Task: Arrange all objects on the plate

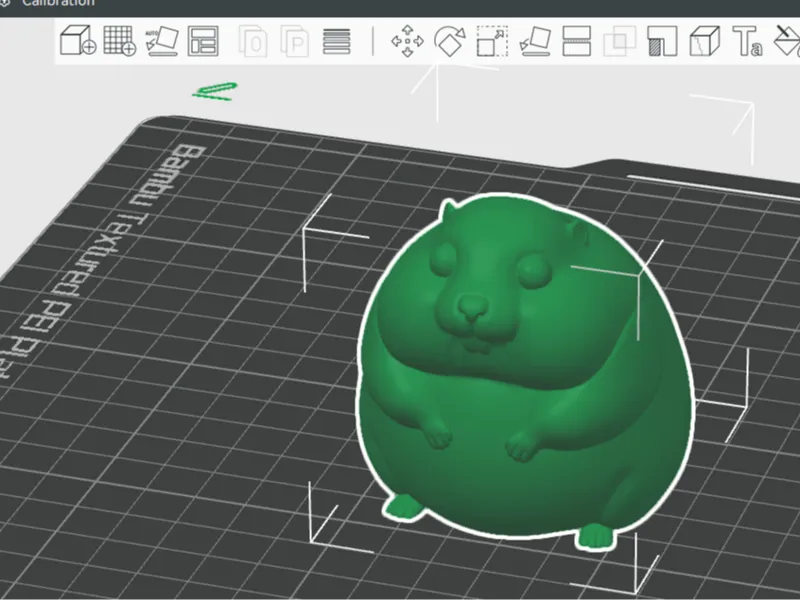Action: tap(203, 41)
